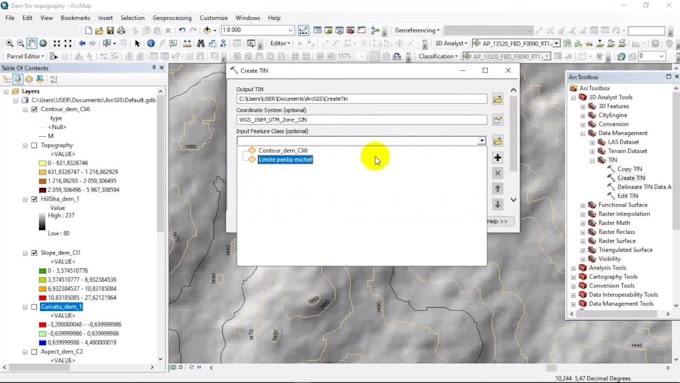Click the New map document icon
Screen dimensions: 680x383
coord(88,30)
